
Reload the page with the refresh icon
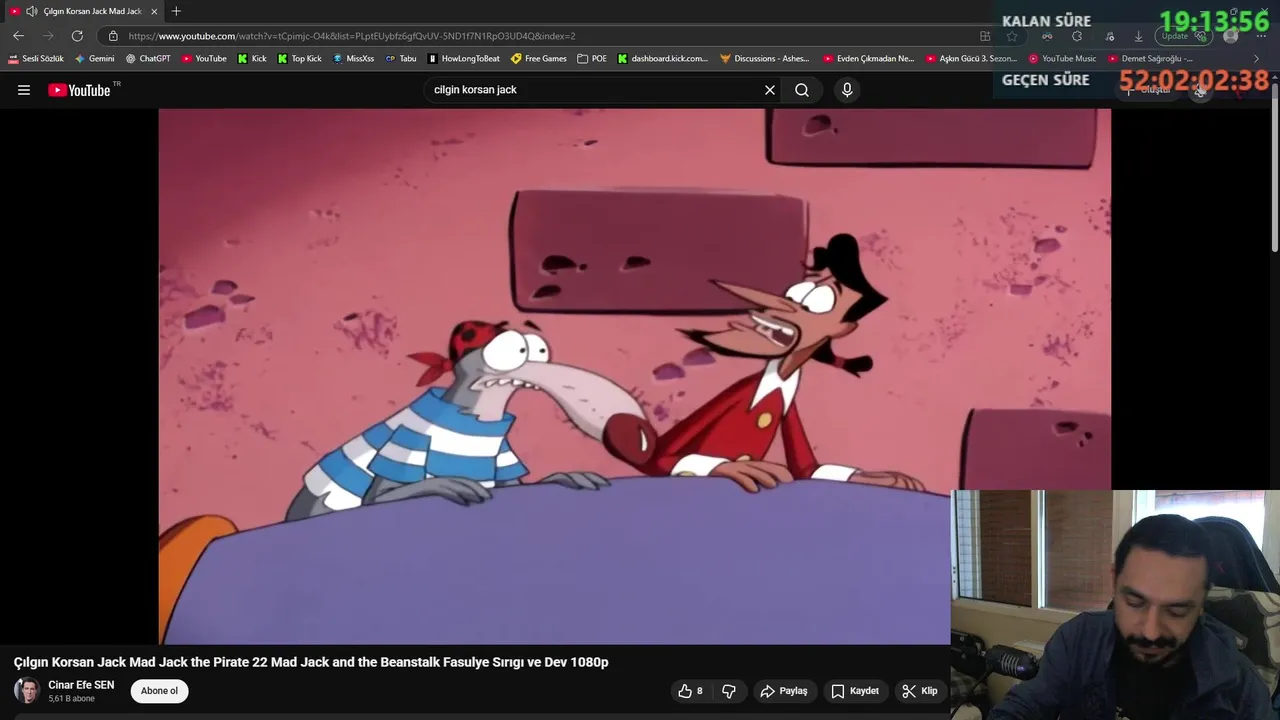77,36
